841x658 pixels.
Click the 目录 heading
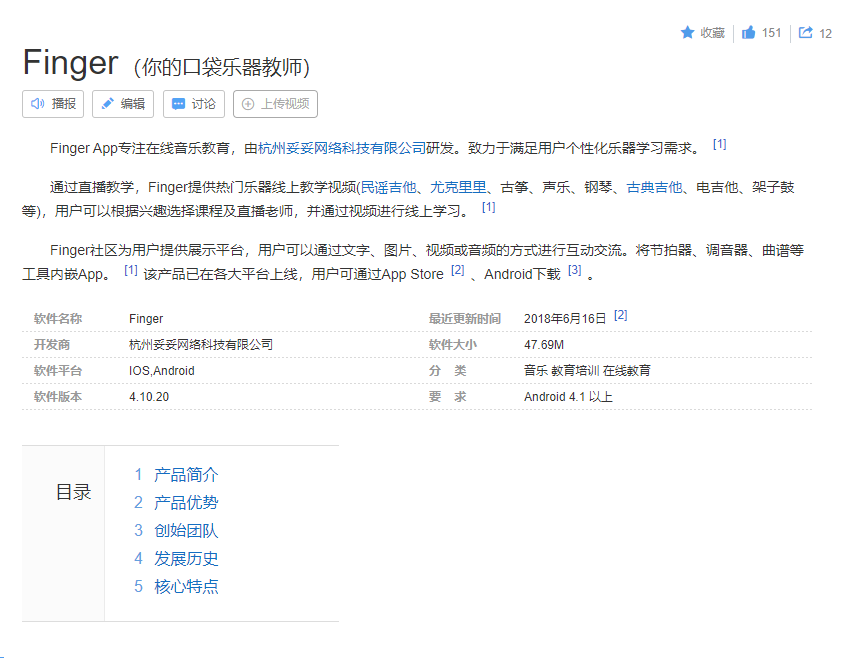coord(73,492)
